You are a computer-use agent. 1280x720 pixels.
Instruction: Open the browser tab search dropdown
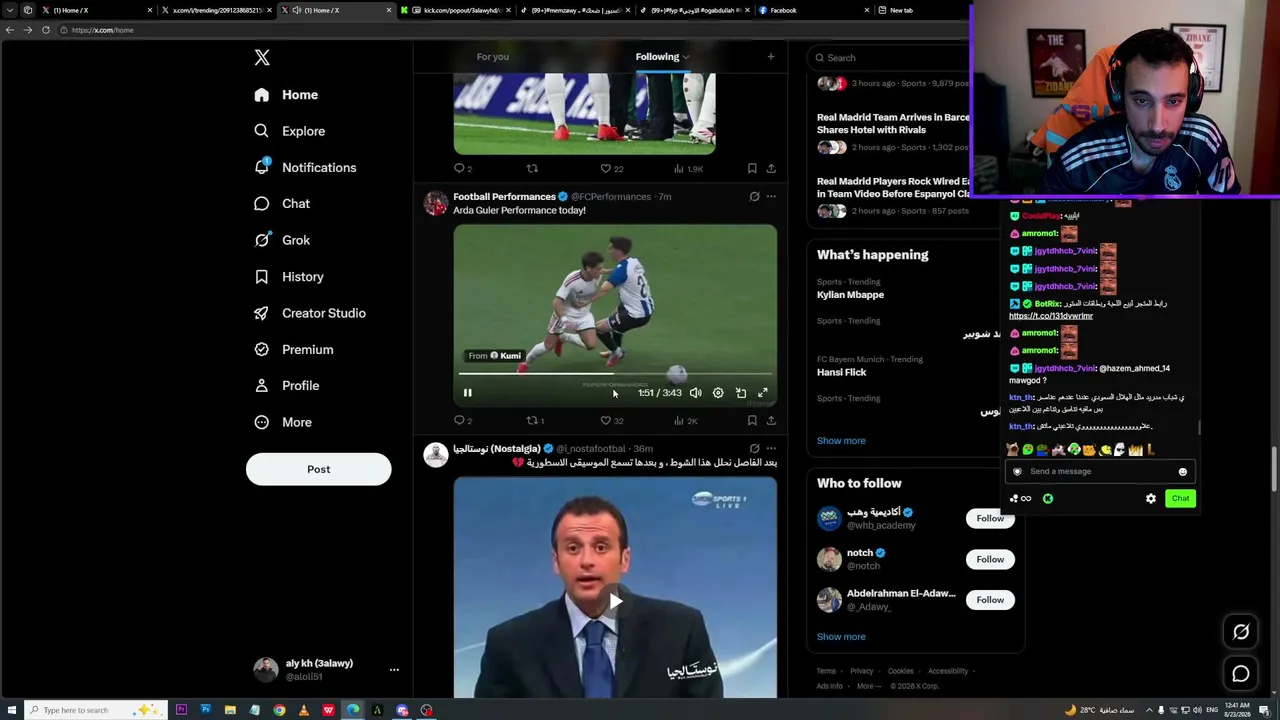[x=10, y=10]
